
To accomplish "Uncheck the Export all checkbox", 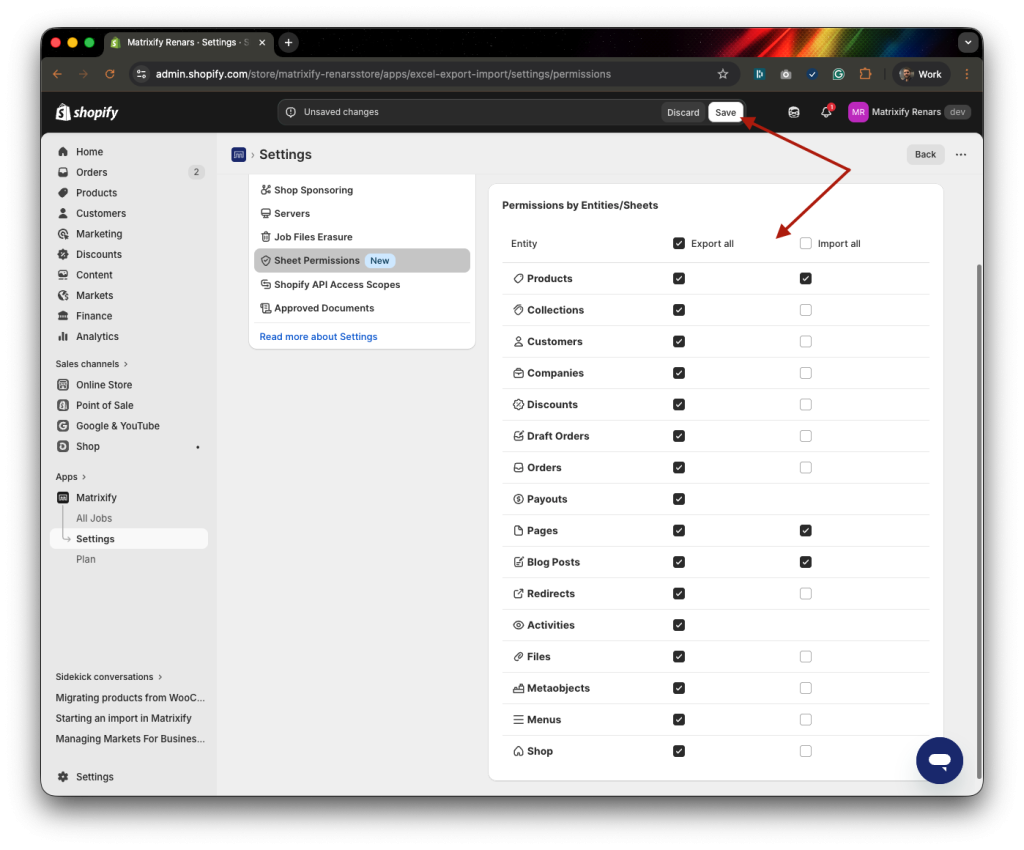I will (x=677, y=243).
